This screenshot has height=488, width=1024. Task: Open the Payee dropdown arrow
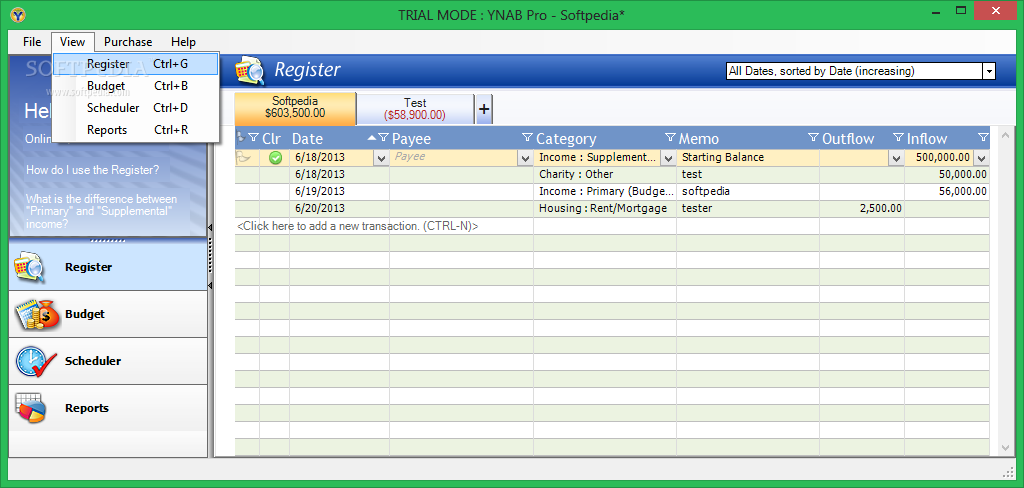click(x=525, y=158)
